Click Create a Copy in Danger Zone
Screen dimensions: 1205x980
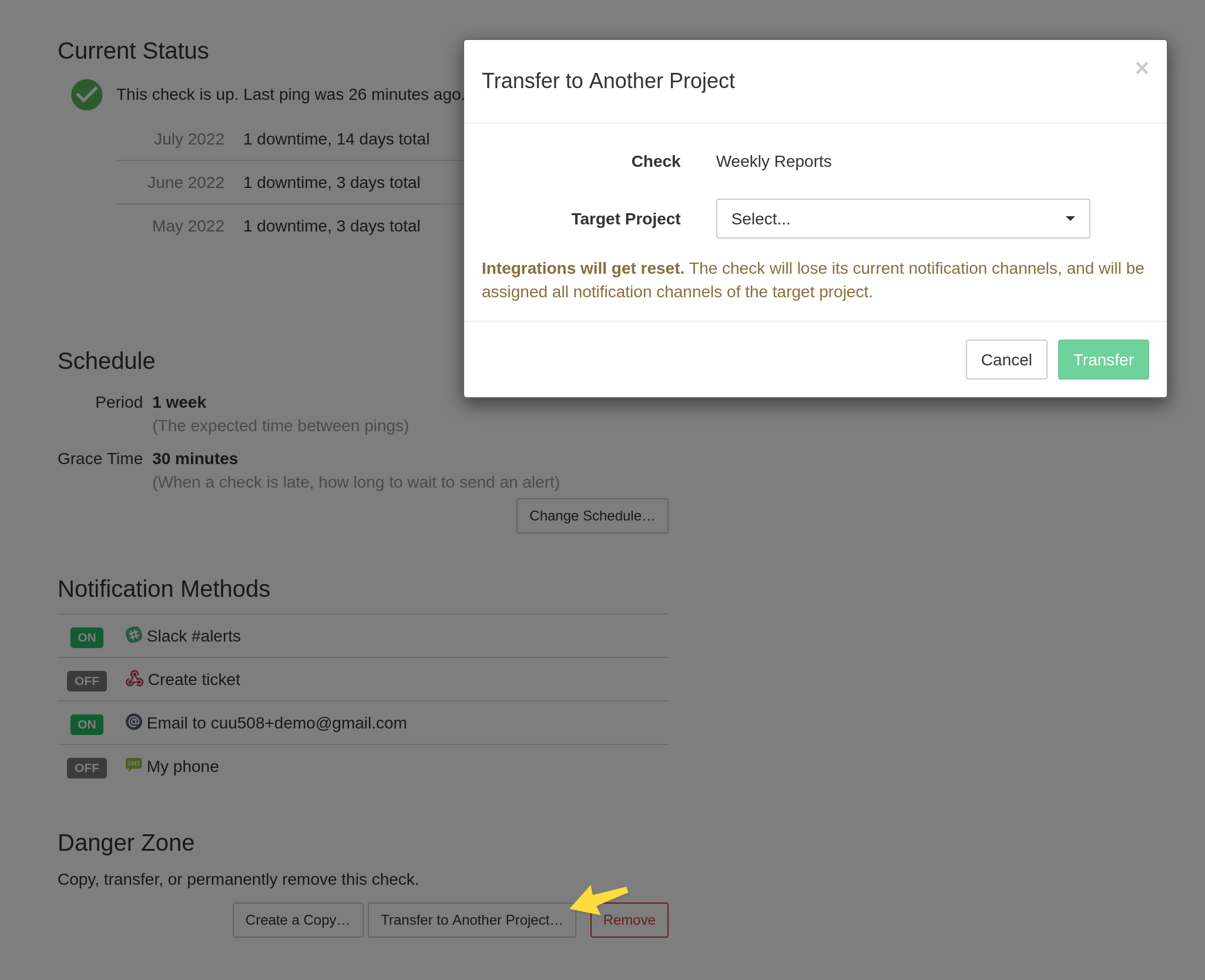(297, 919)
